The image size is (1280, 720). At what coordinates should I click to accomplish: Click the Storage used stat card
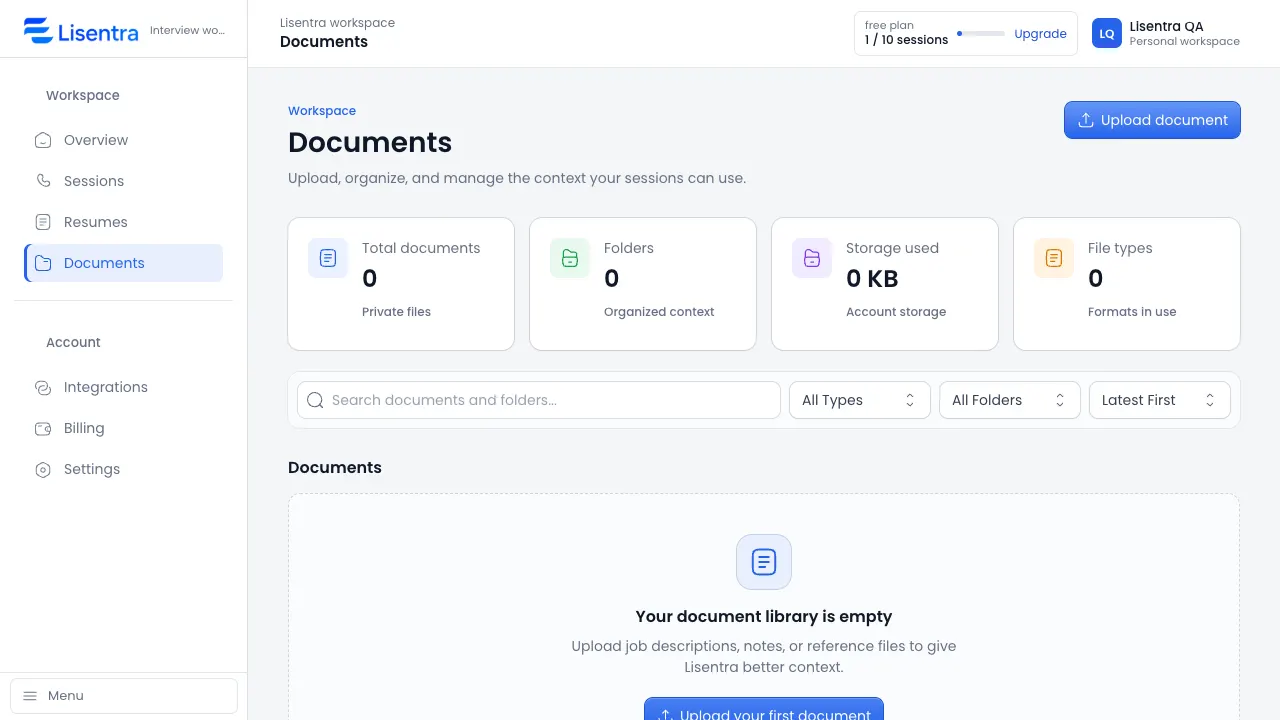pyautogui.click(x=885, y=284)
